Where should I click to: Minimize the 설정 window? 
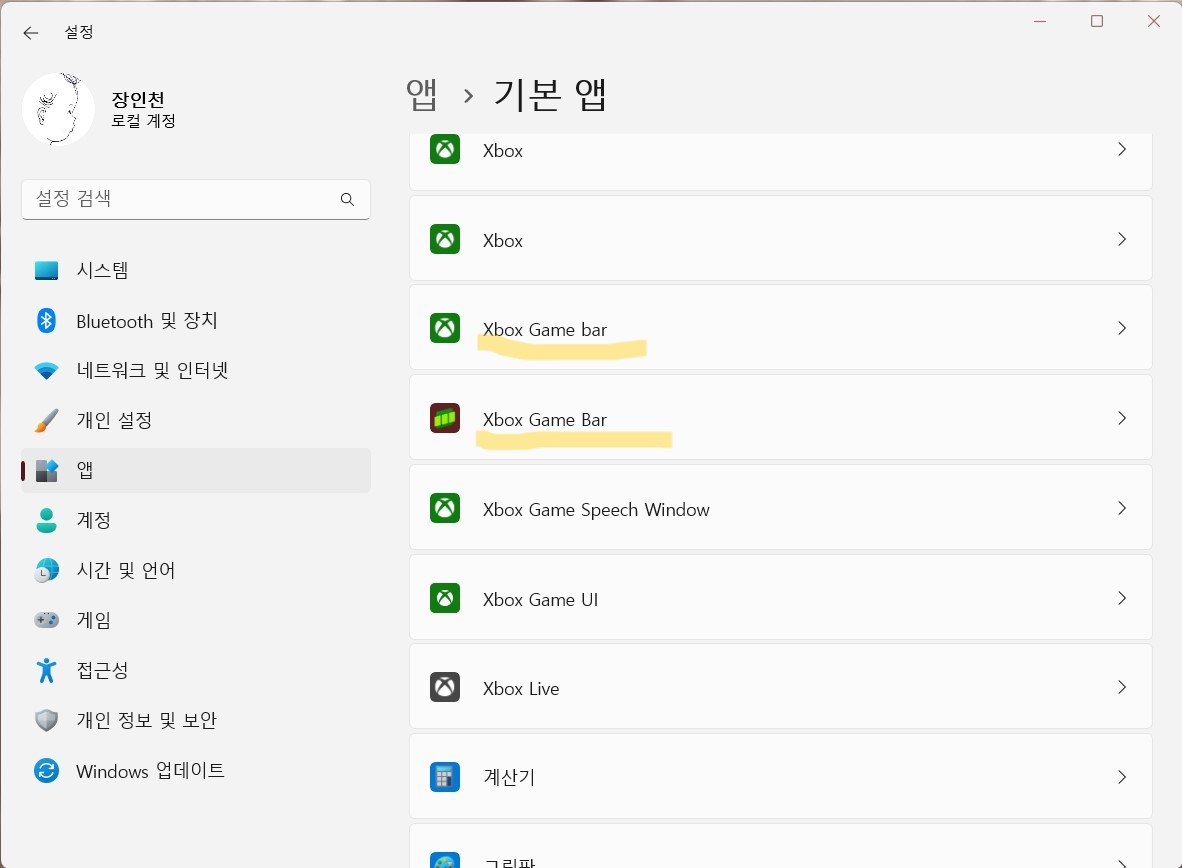tap(1040, 21)
